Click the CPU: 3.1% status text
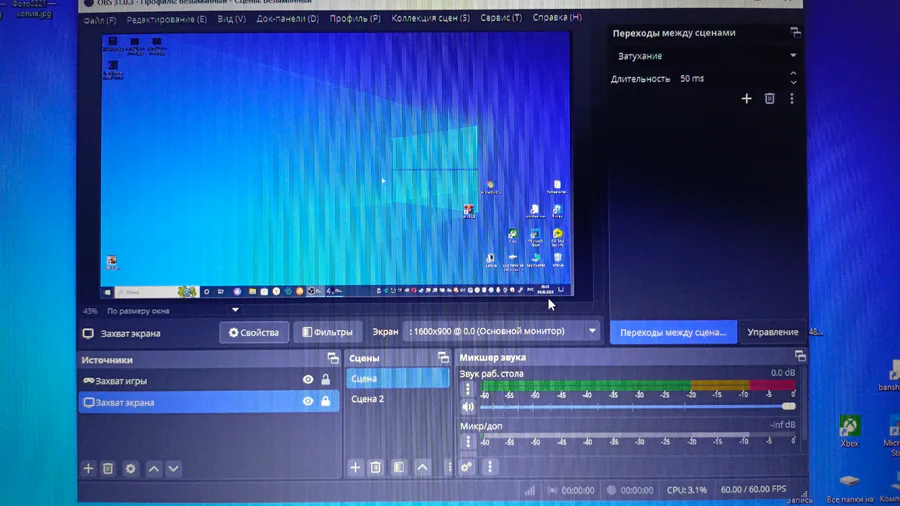Screen dimensions: 900x506 [686, 490]
